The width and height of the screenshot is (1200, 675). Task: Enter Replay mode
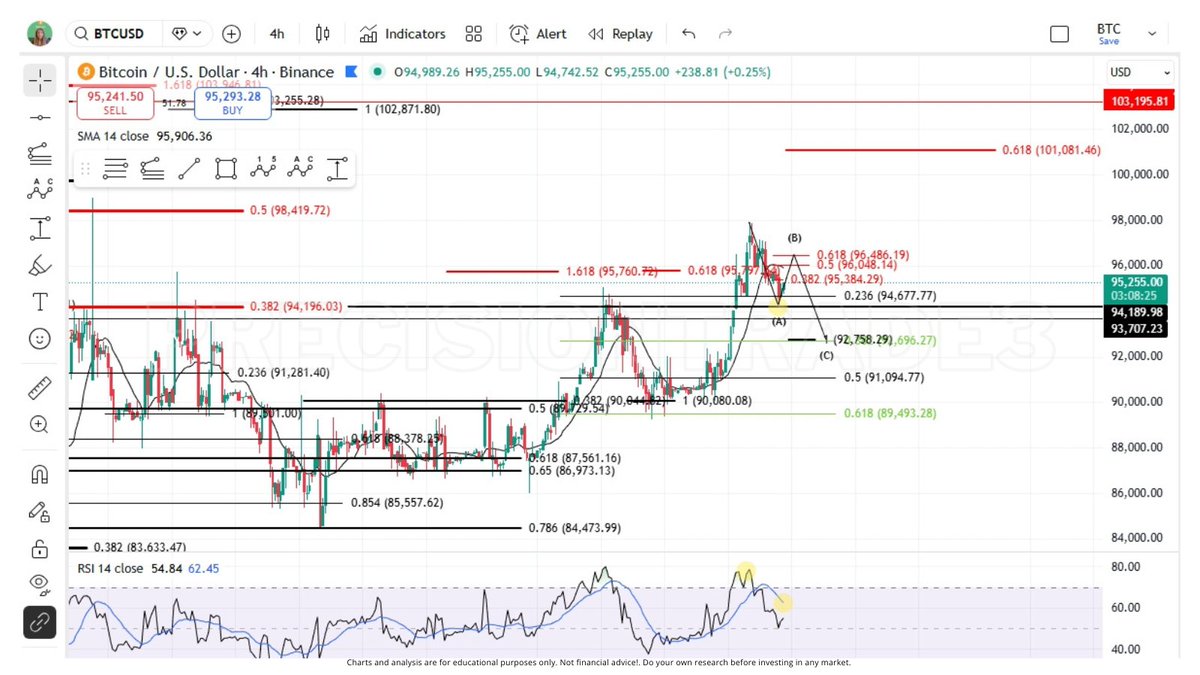tap(620, 33)
